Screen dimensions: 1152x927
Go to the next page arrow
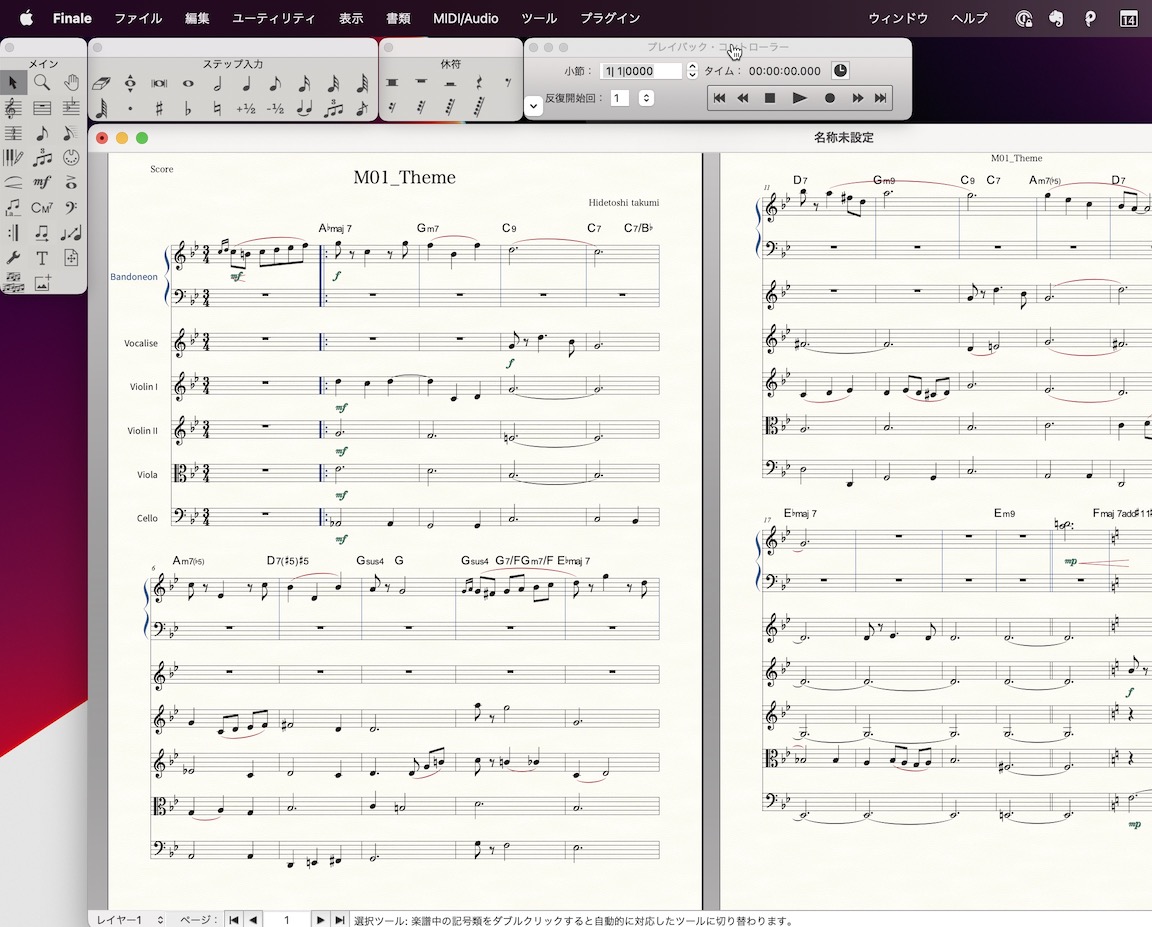point(320,920)
